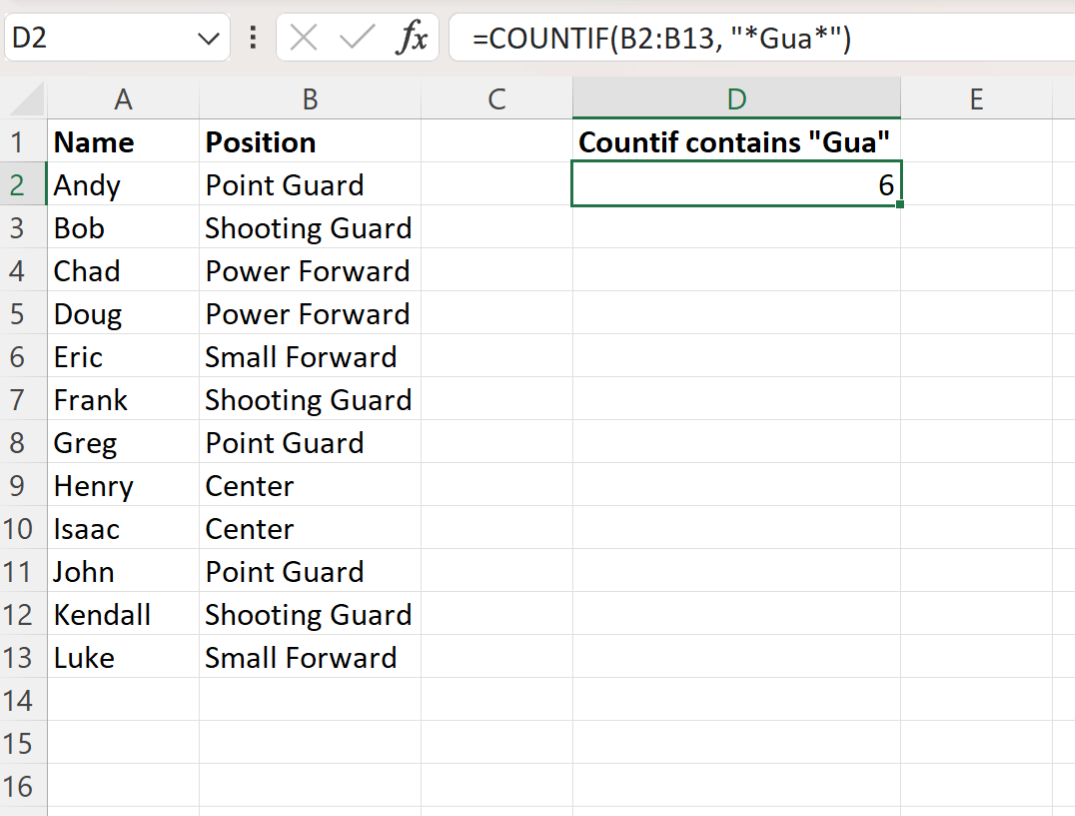Click the cell containing Countif contains "Gua"
This screenshot has height=816, width=1075.
coord(736,141)
